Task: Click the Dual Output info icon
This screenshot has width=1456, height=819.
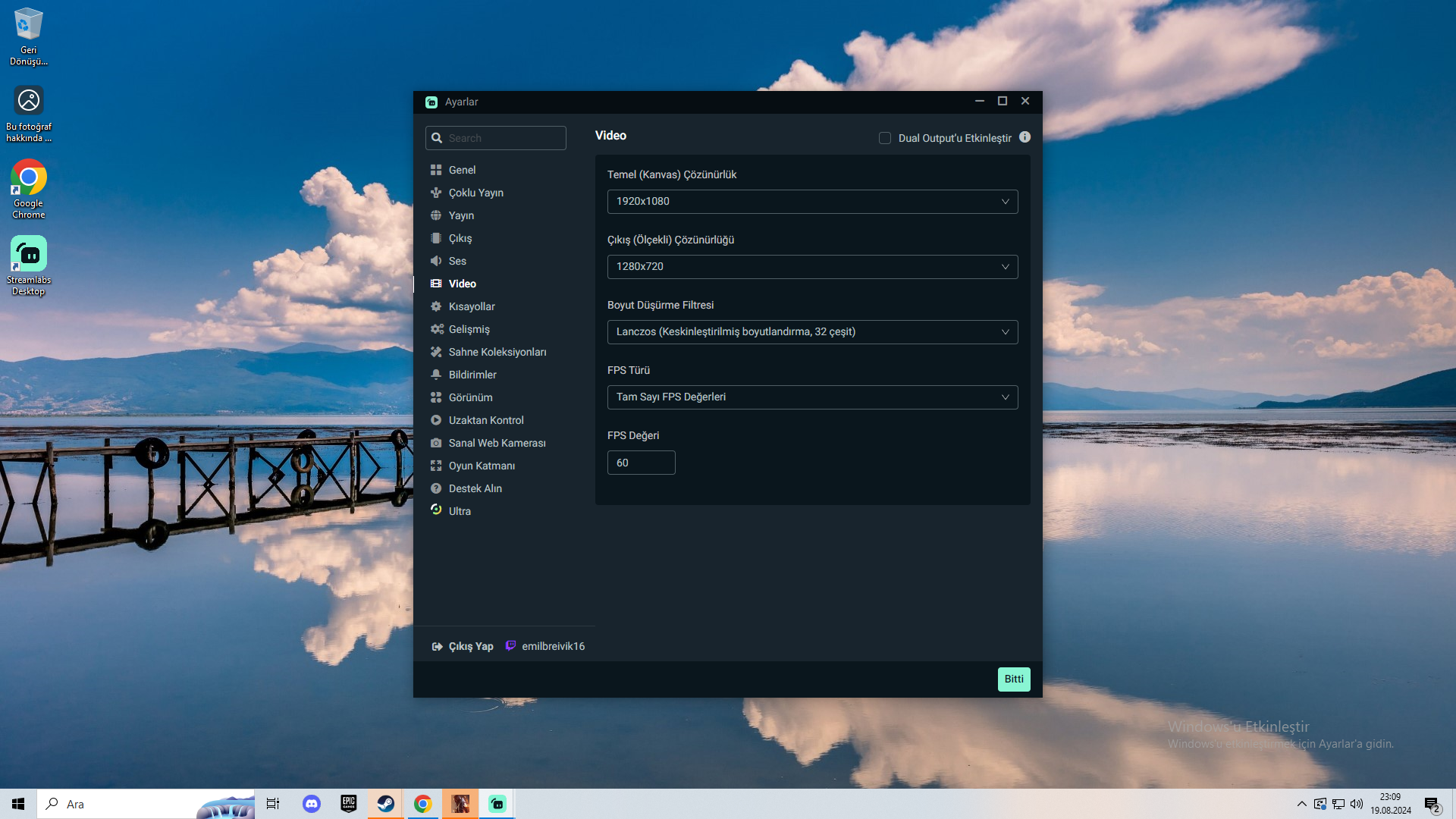Action: [1025, 137]
